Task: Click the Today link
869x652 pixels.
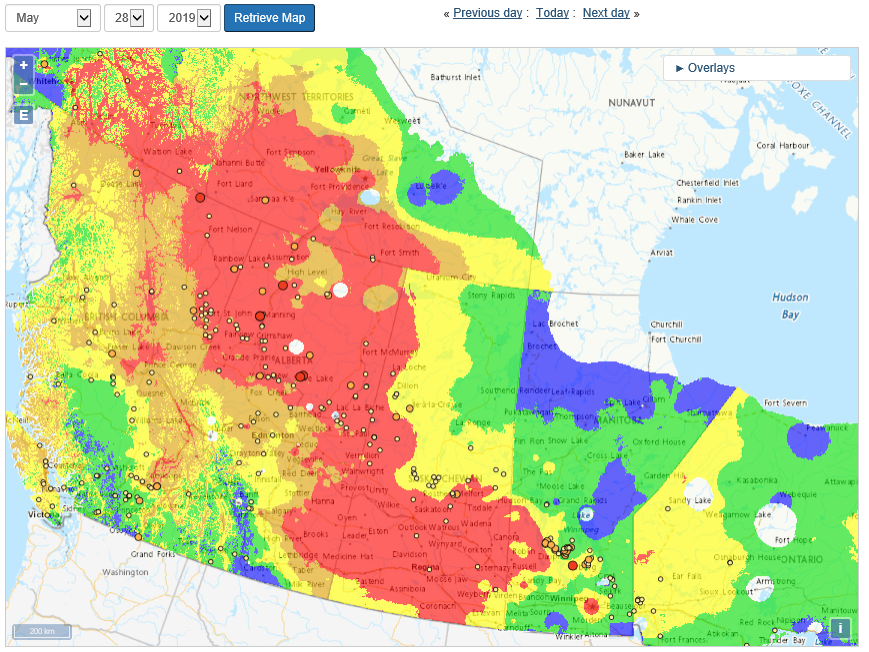Action: (x=551, y=13)
